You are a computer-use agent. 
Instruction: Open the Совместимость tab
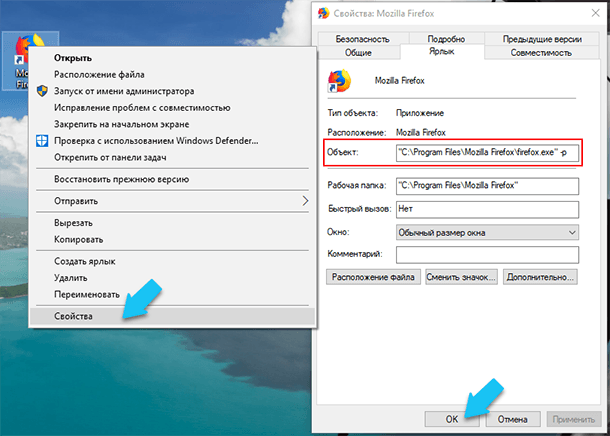pyautogui.click(x=541, y=53)
